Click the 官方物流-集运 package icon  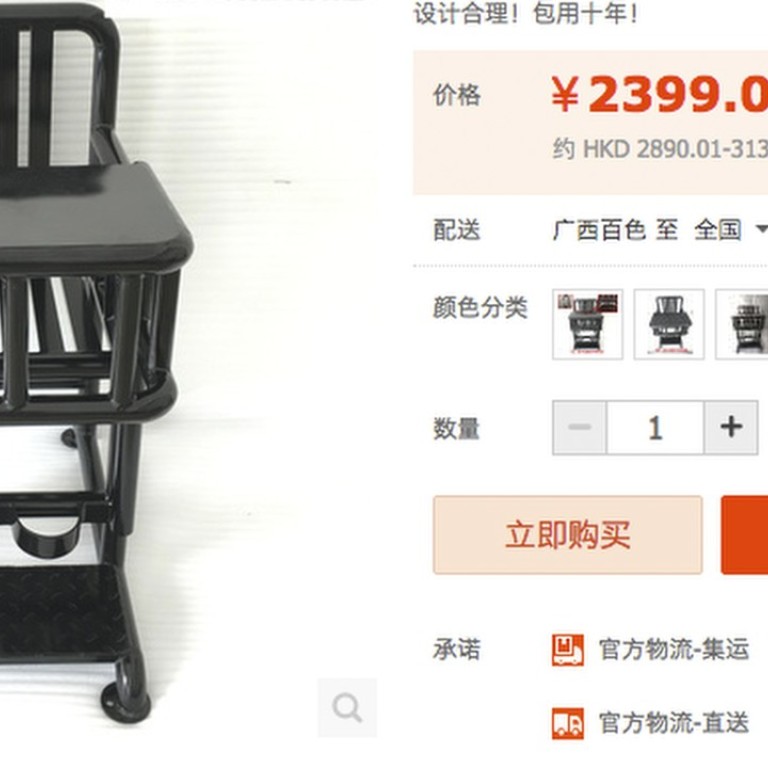(568, 650)
